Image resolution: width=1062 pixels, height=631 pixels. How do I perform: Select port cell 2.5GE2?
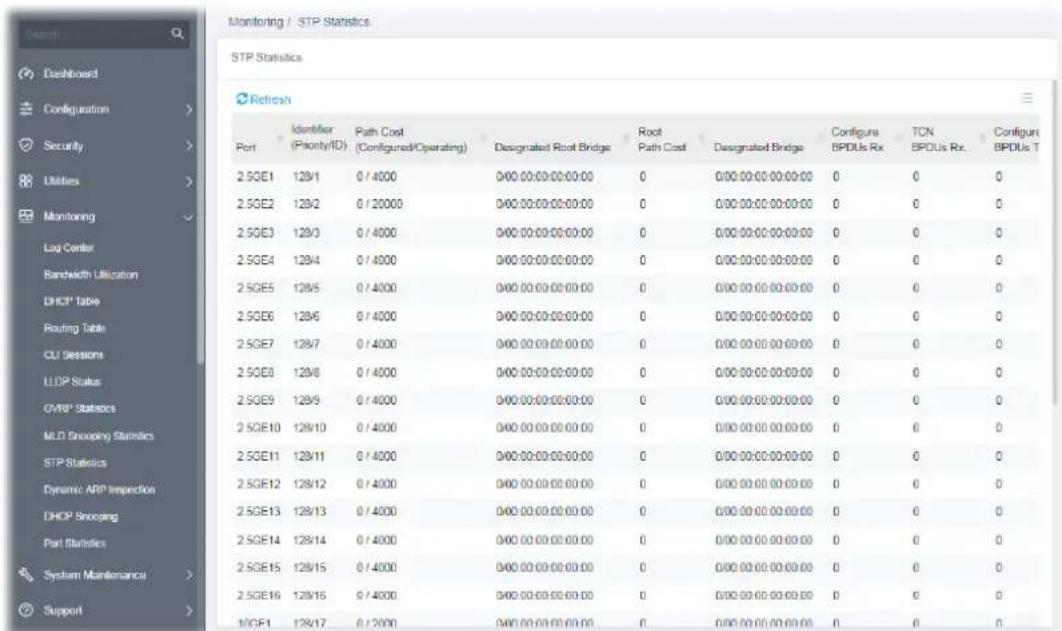255,204
